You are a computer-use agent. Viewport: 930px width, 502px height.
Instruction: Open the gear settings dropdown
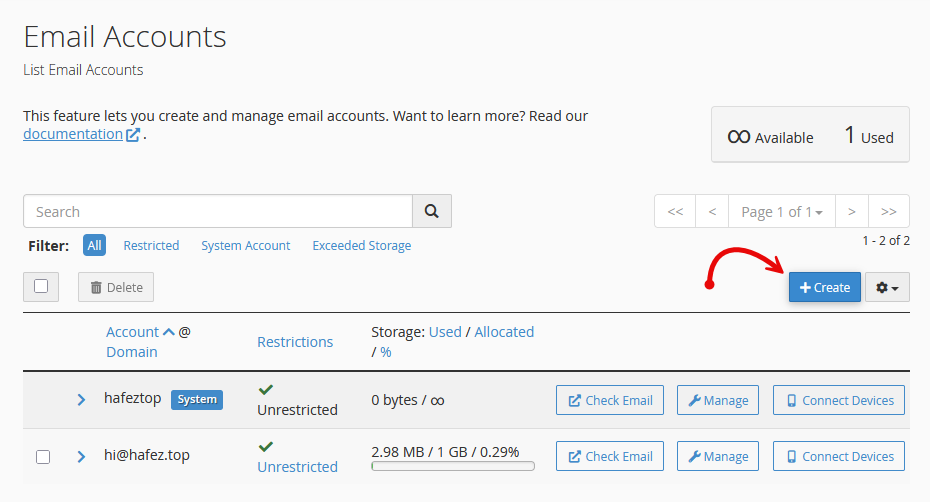point(887,287)
